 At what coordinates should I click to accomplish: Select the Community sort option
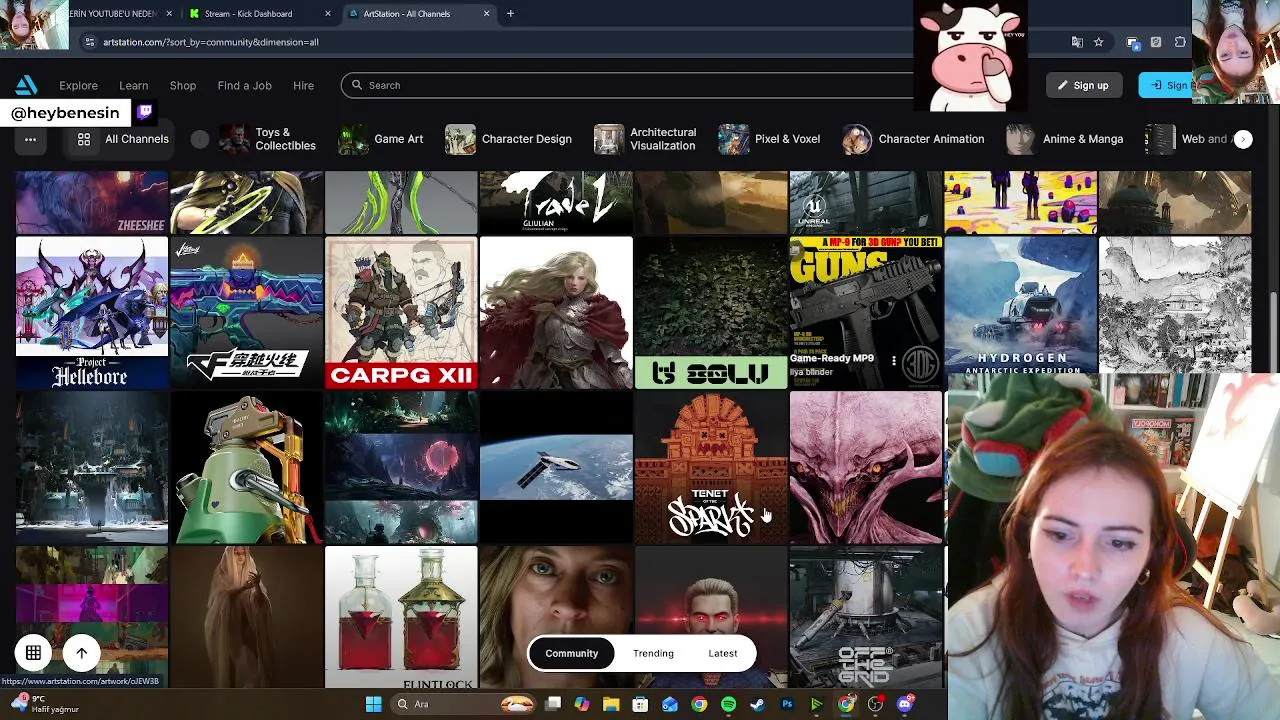click(x=571, y=653)
